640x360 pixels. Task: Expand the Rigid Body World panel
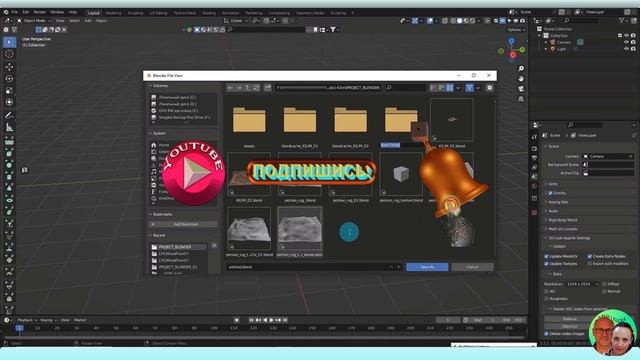point(561,220)
